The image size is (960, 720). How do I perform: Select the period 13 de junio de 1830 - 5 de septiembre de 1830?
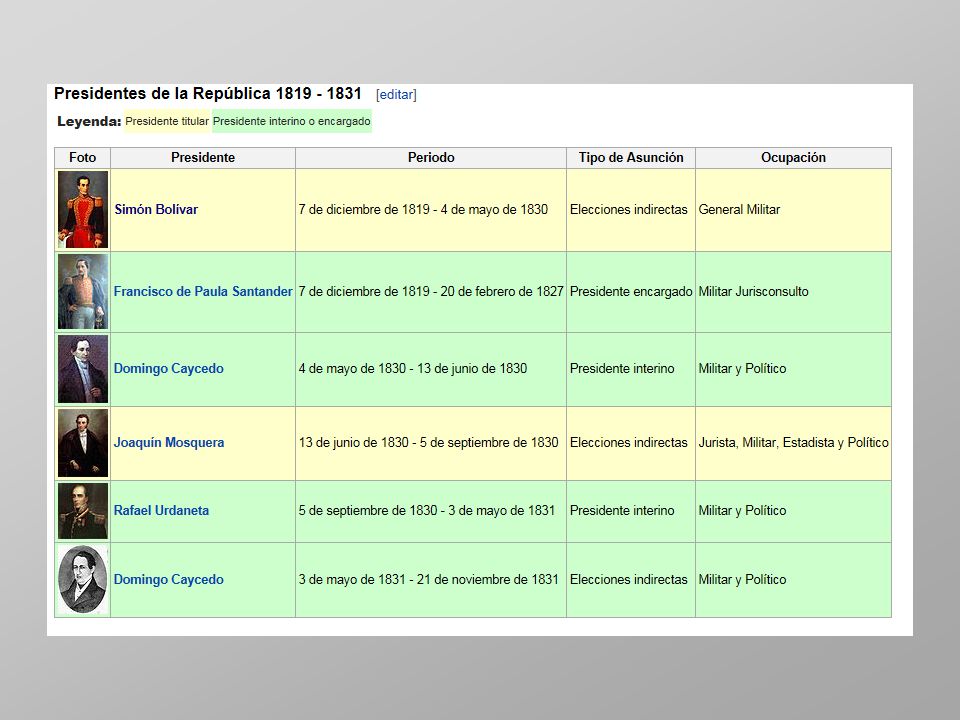click(x=429, y=443)
